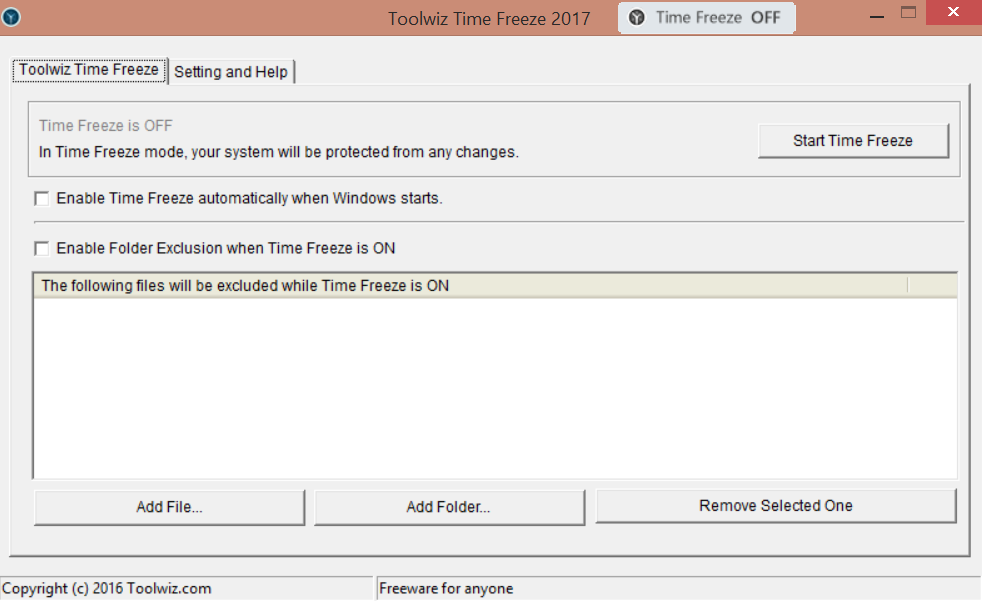982x601 pixels.
Task: Click the Toolwiz Time Freeze 2017 window title
Action: click(489, 19)
